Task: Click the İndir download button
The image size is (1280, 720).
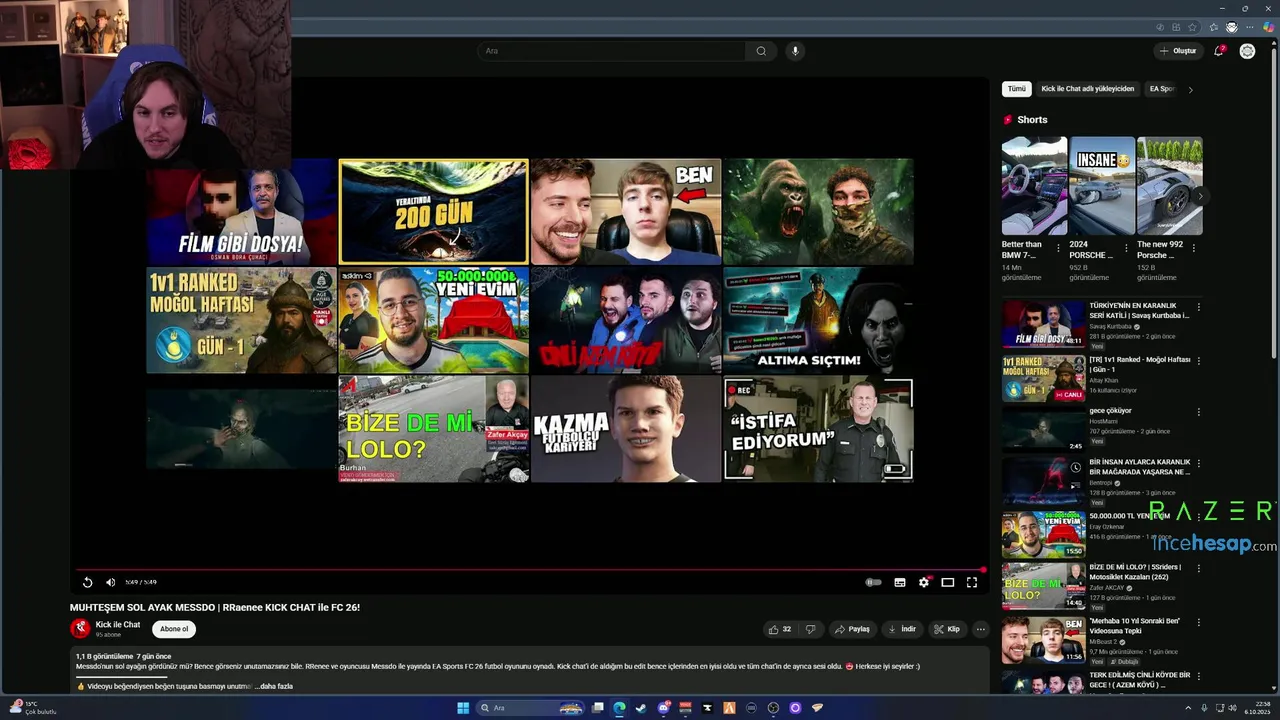Action: [x=902, y=629]
